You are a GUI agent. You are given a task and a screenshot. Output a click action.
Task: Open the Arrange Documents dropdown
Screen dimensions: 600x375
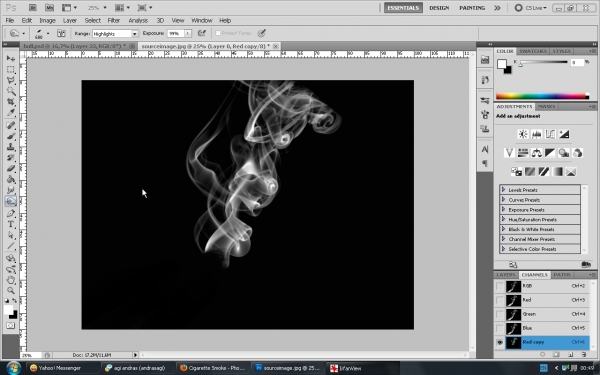tap(122, 8)
